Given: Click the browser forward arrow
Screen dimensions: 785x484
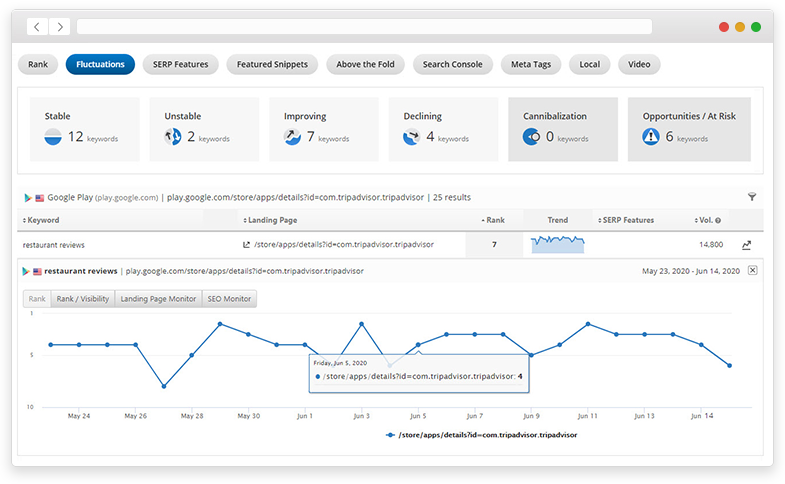Looking at the screenshot, I should (x=59, y=27).
